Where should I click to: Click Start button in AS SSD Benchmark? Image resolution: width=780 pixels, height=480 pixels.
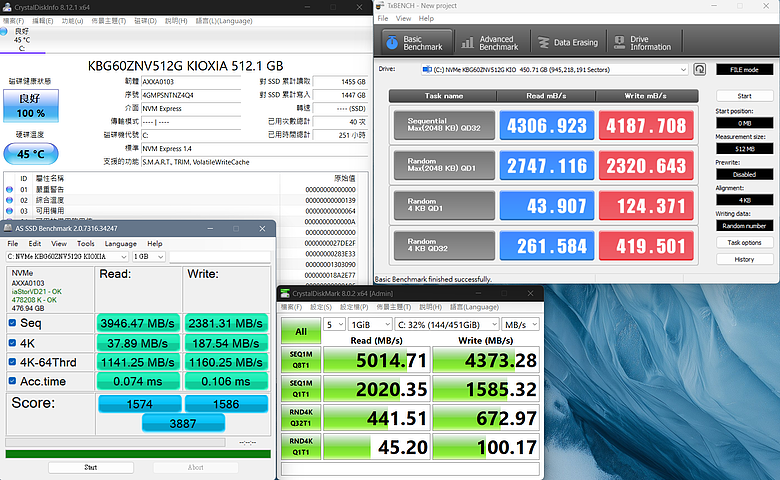coord(91,468)
